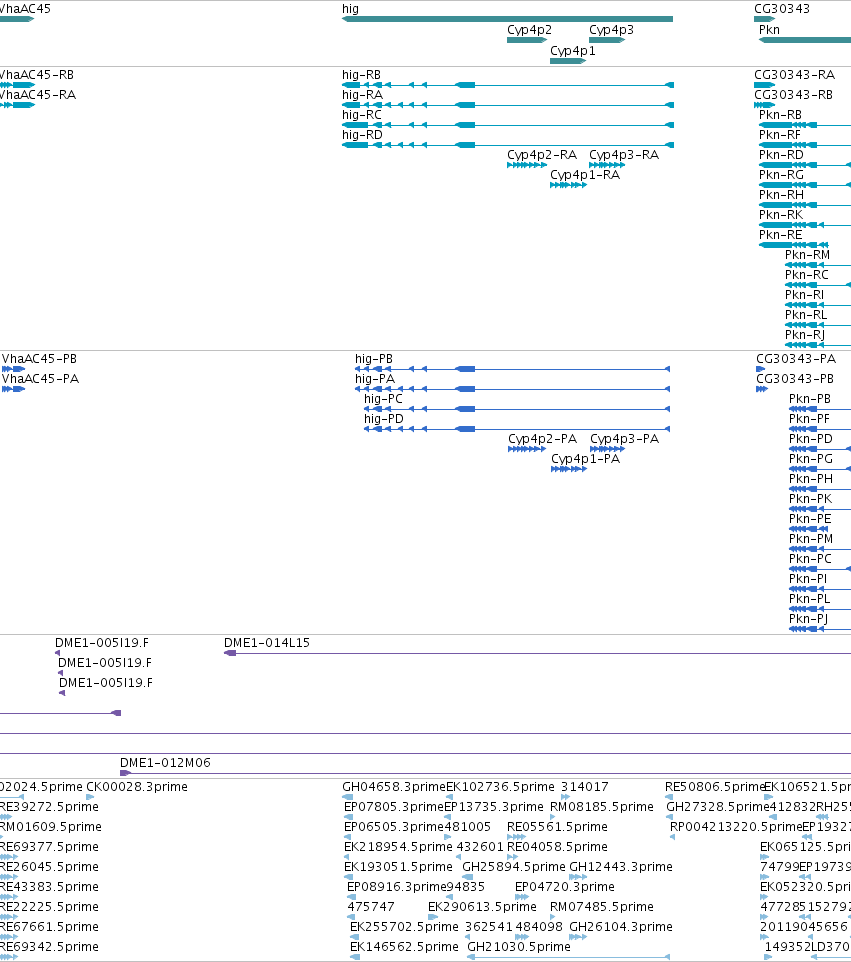The height and width of the screenshot is (962, 851).
Task: Select Pkn-PB protein
Action: pyautogui.click(x=820, y=409)
